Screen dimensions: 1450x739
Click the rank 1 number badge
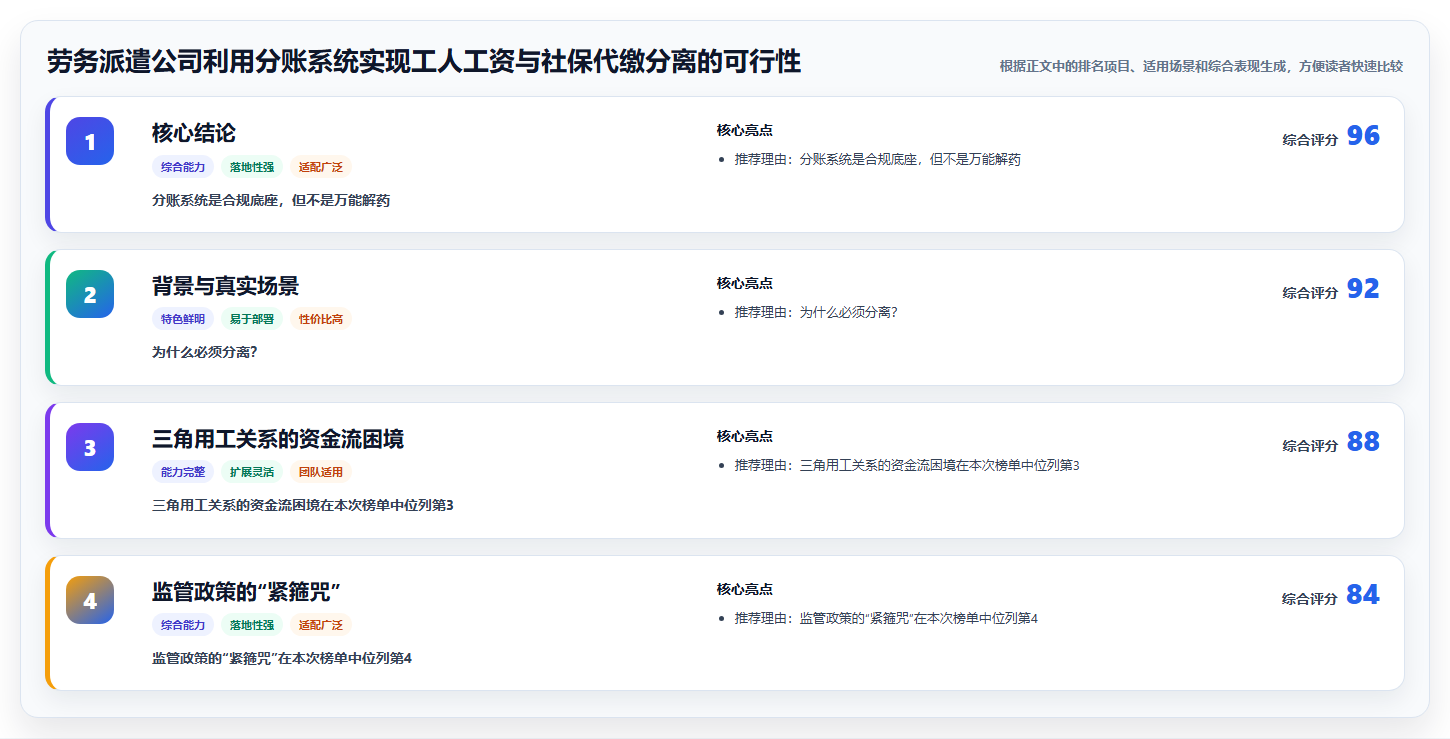[90, 141]
